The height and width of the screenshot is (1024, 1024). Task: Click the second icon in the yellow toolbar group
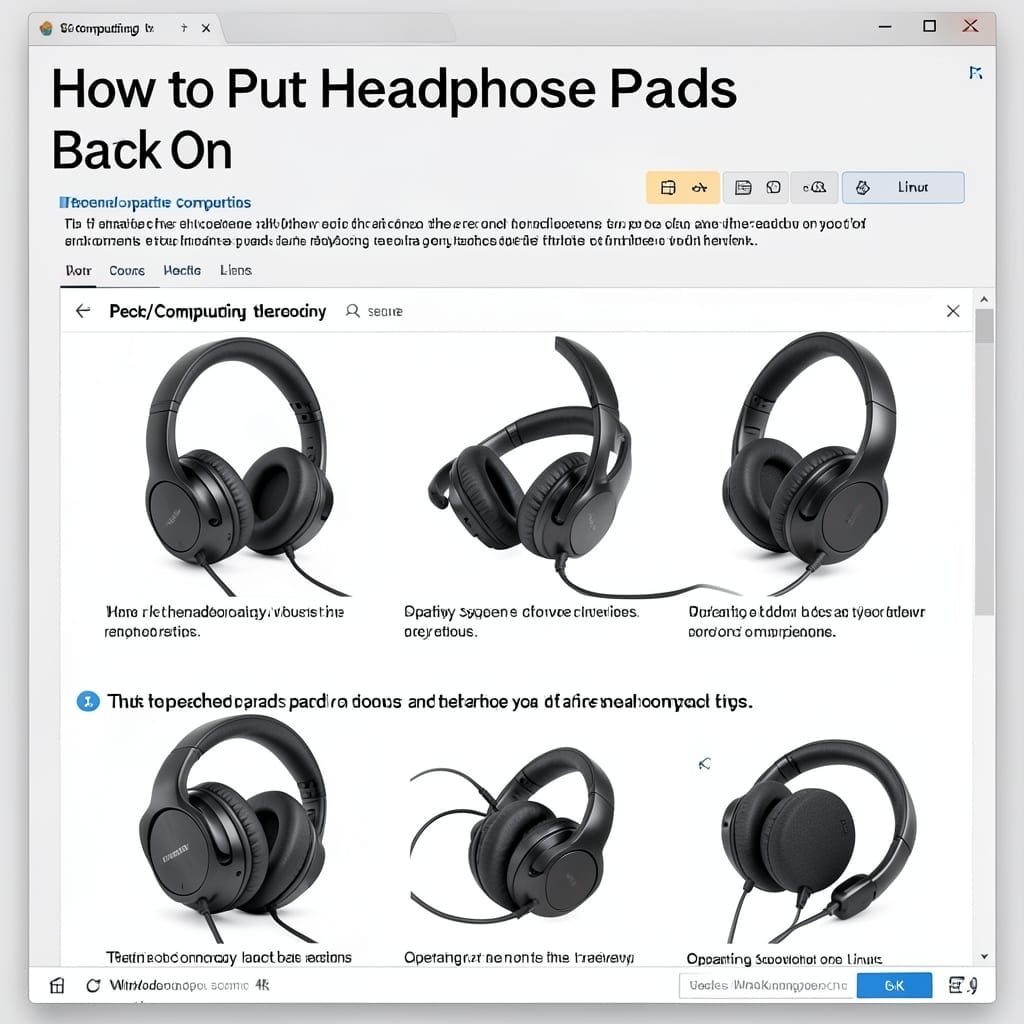pos(699,188)
